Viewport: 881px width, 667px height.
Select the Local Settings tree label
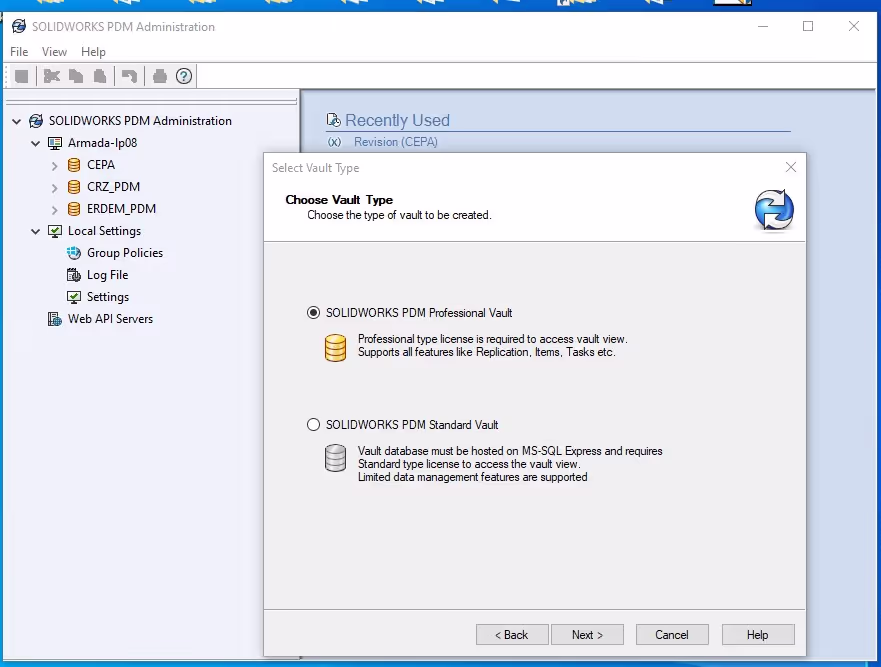click(105, 231)
